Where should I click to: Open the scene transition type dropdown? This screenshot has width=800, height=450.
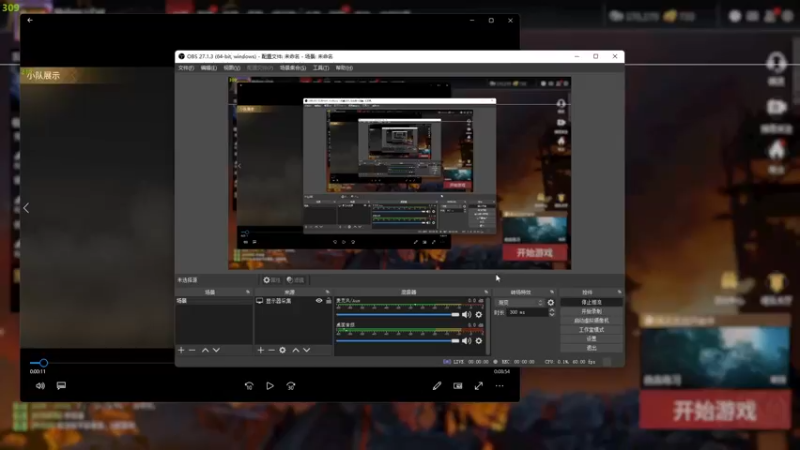(x=518, y=302)
